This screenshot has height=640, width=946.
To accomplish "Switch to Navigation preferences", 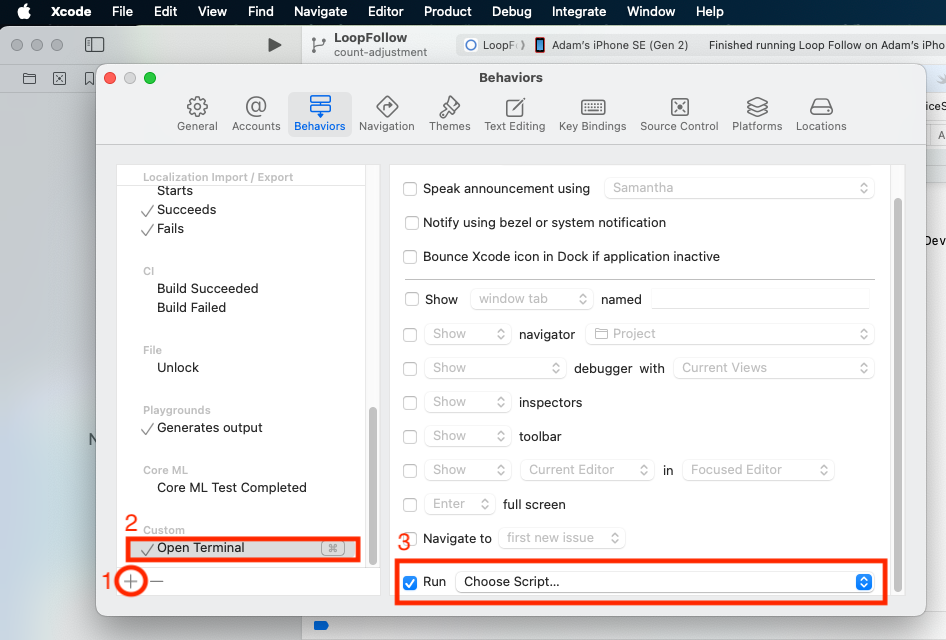I will tap(386, 113).
